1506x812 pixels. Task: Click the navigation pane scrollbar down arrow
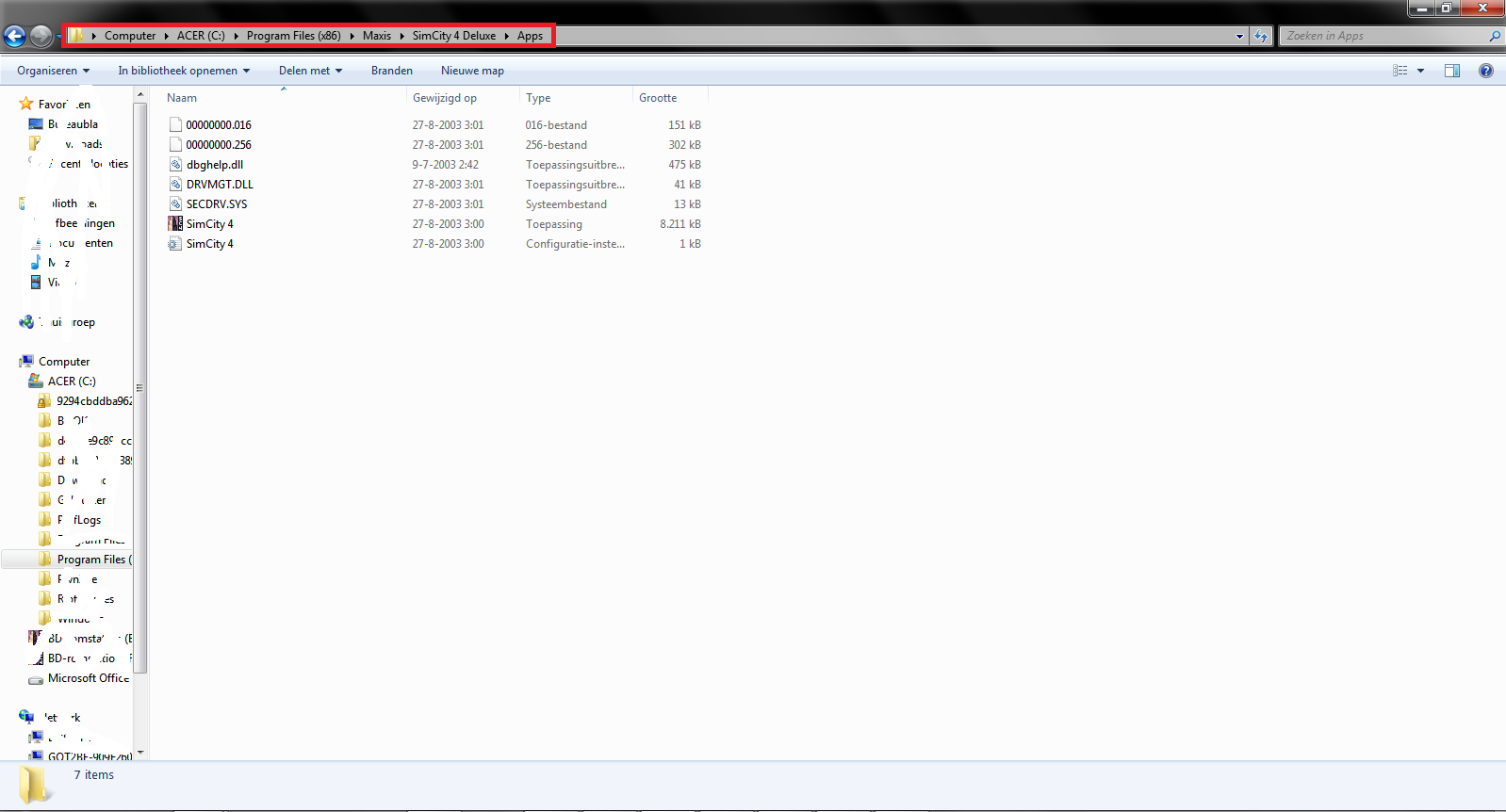point(140,753)
